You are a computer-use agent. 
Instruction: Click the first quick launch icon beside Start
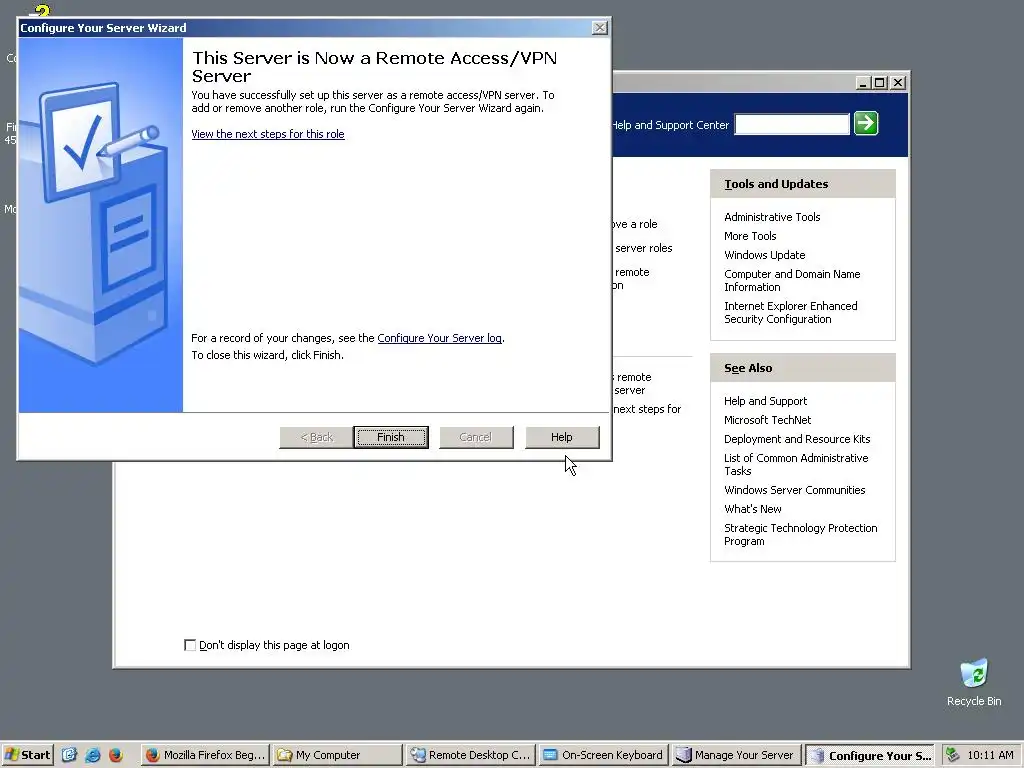tap(69, 755)
